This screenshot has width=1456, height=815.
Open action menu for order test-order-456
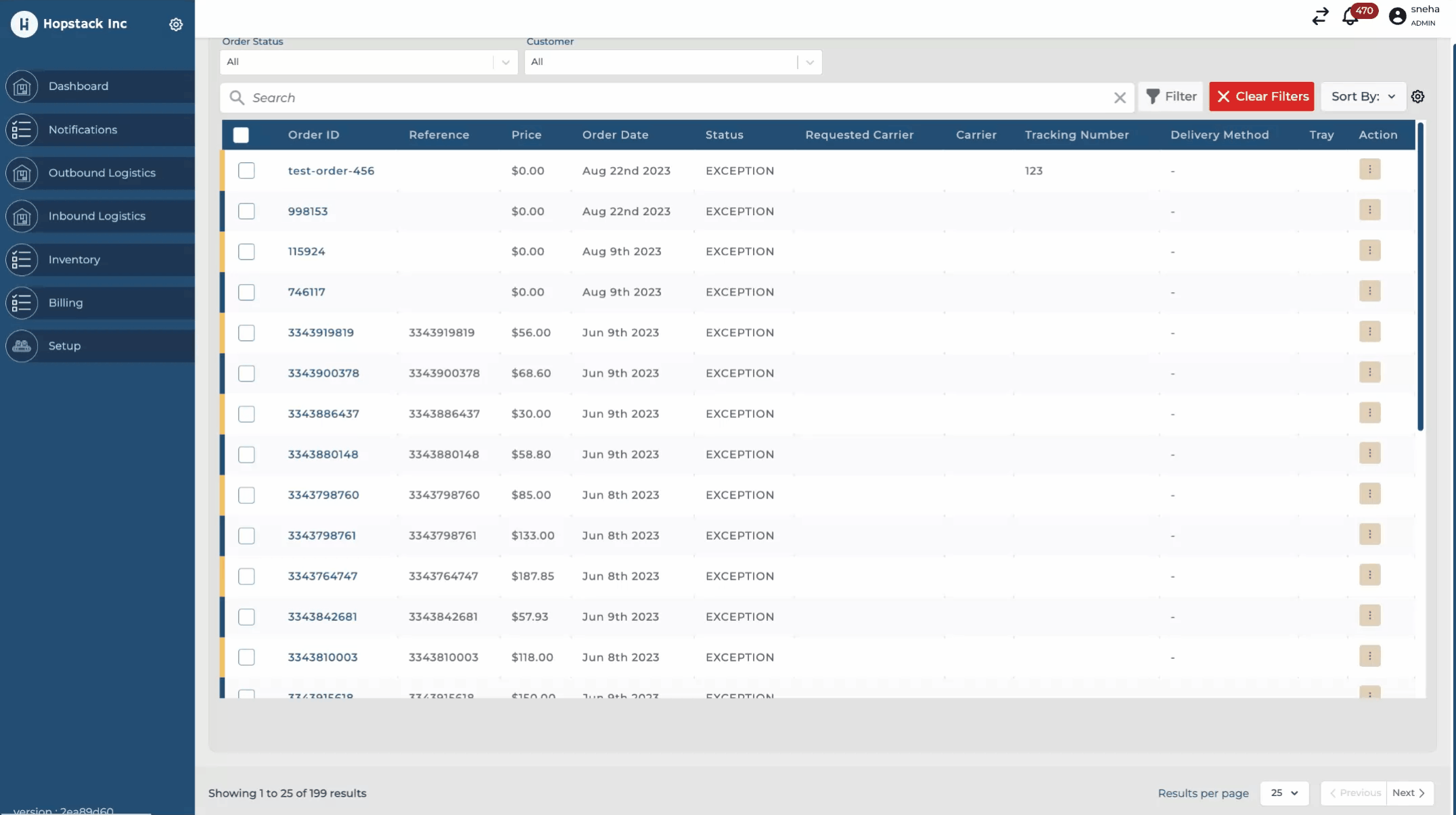(x=1369, y=170)
